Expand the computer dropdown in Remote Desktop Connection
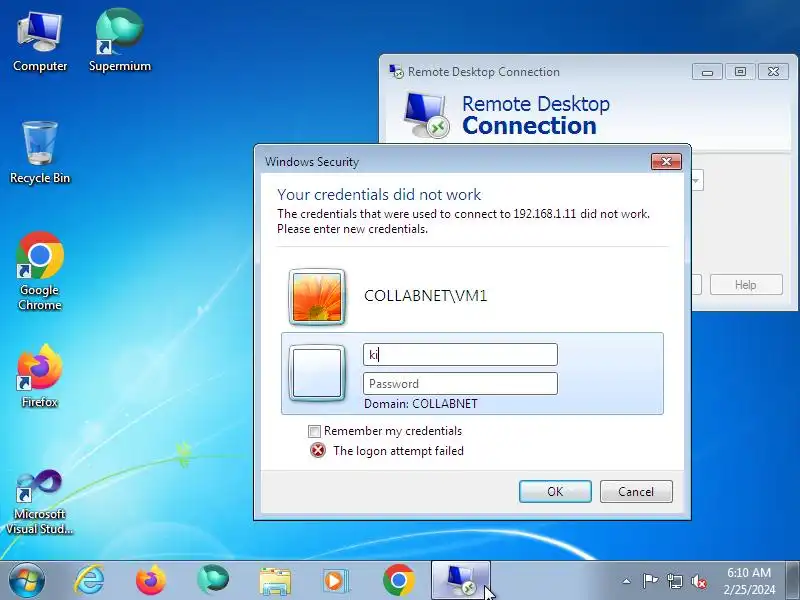 pyautogui.click(x=695, y=181)
